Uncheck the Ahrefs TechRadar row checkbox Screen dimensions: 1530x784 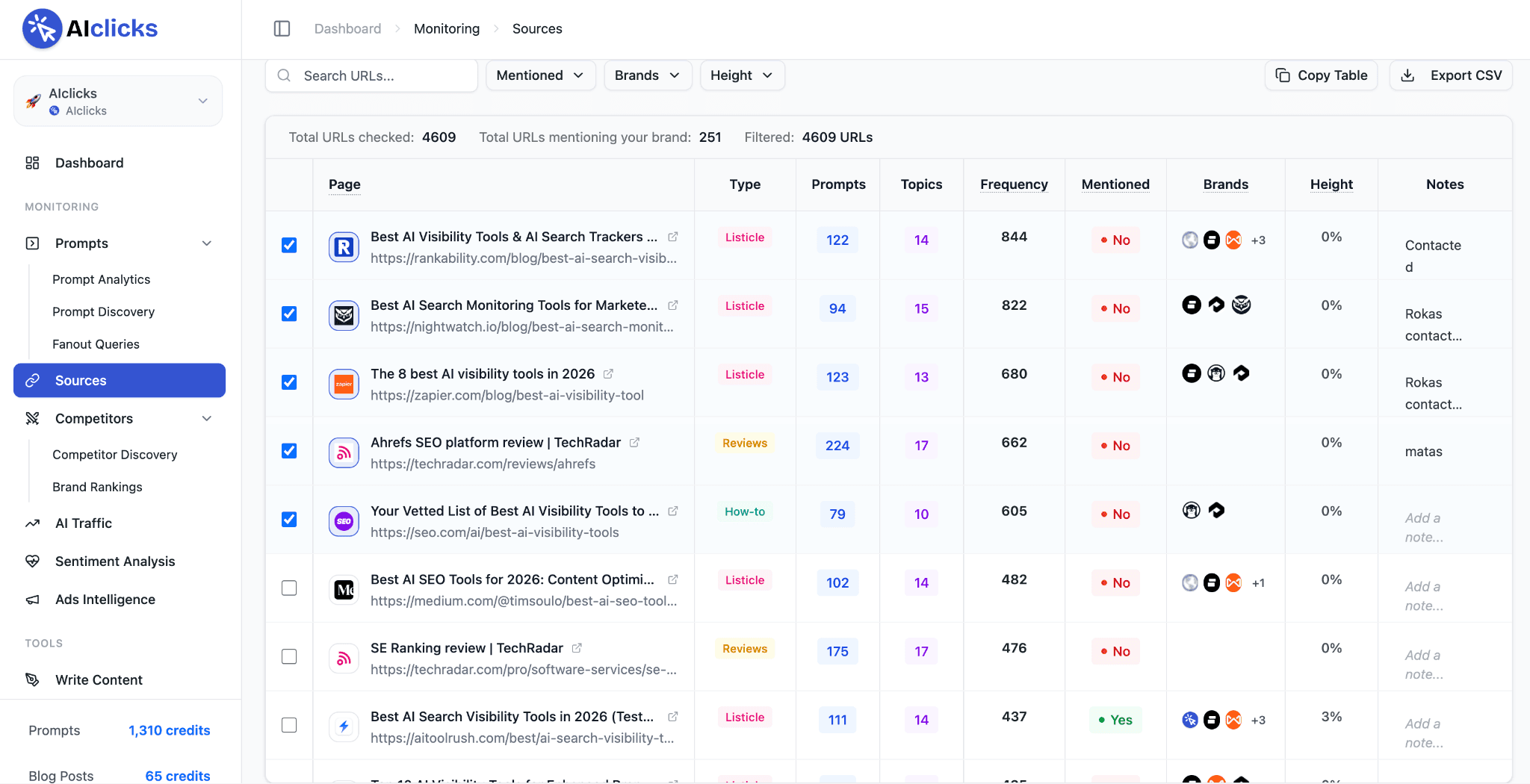click(289, 451)
